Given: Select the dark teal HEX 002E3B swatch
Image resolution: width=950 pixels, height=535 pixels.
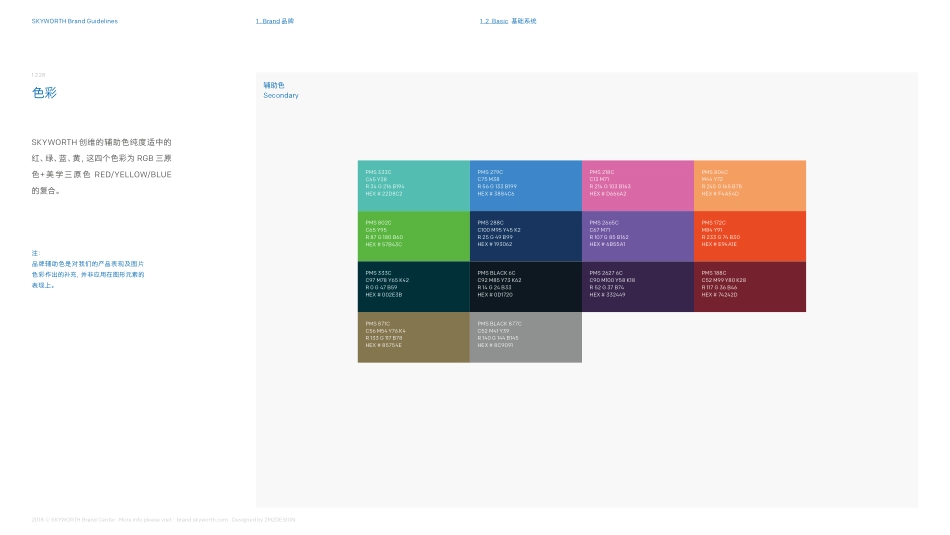Looking at the screenshot, I should 413,286.
